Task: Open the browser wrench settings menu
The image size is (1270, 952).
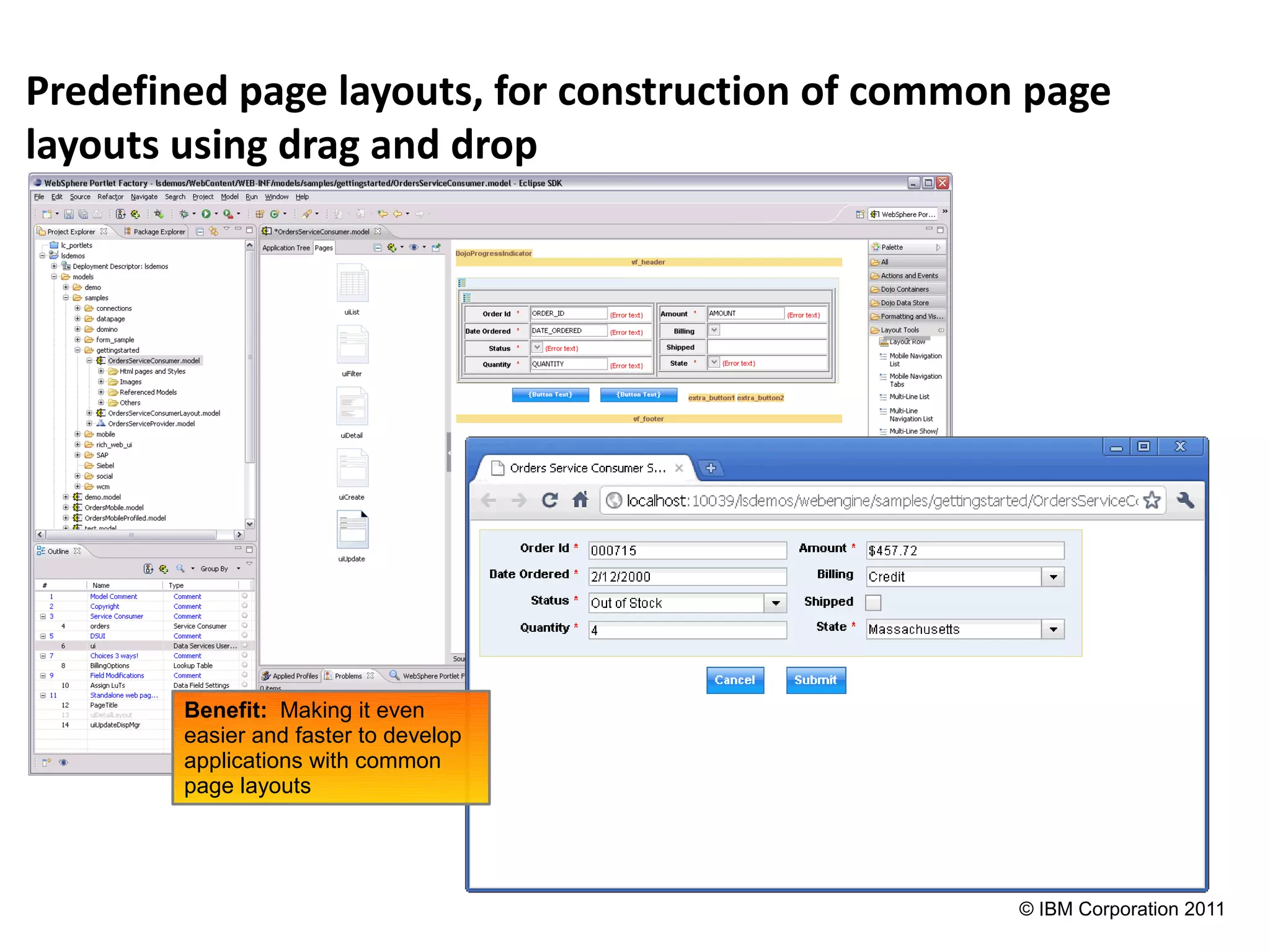Action: click(x=1185, y=500)
